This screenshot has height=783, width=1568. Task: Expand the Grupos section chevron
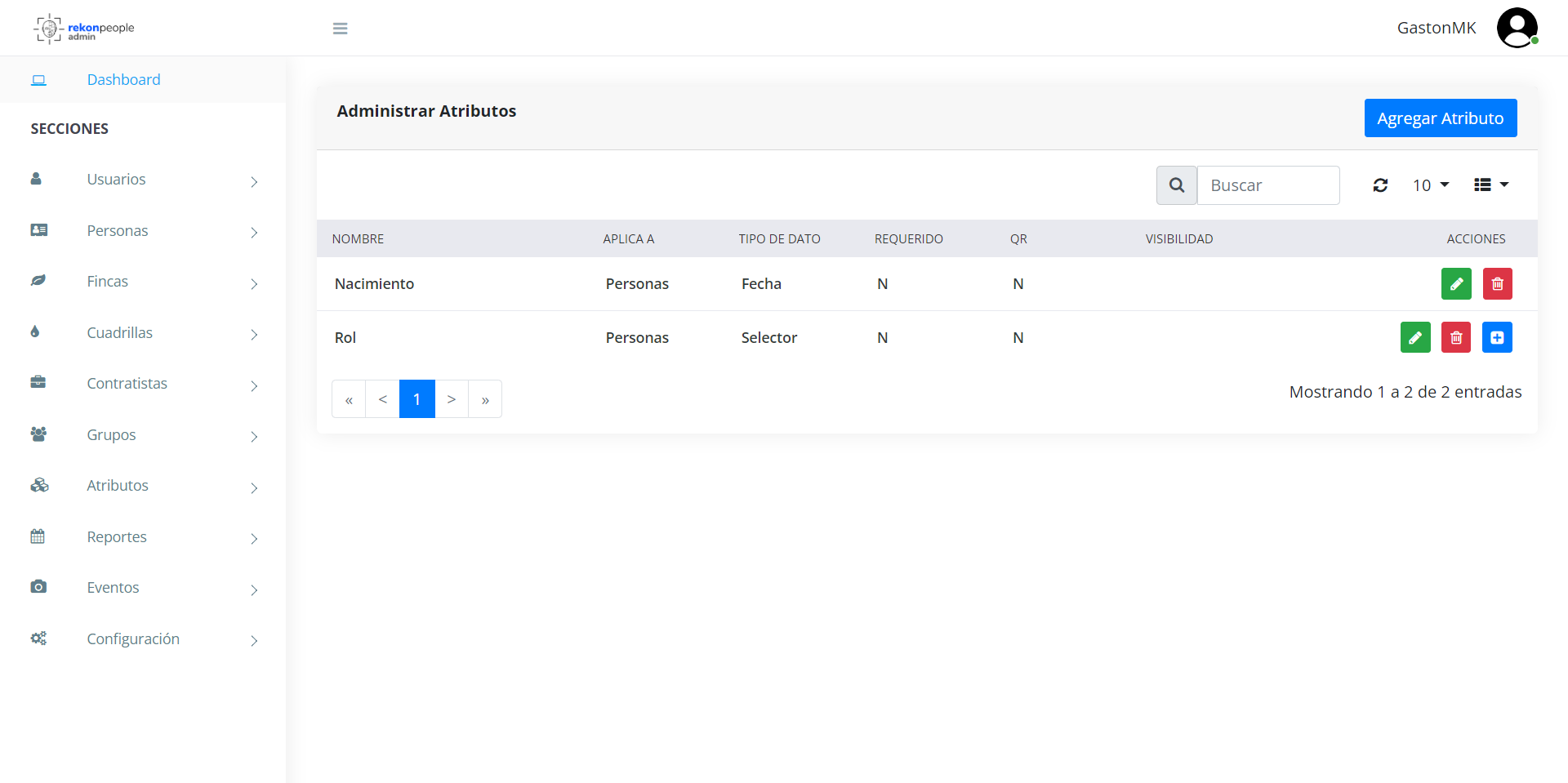click(254, 437)
